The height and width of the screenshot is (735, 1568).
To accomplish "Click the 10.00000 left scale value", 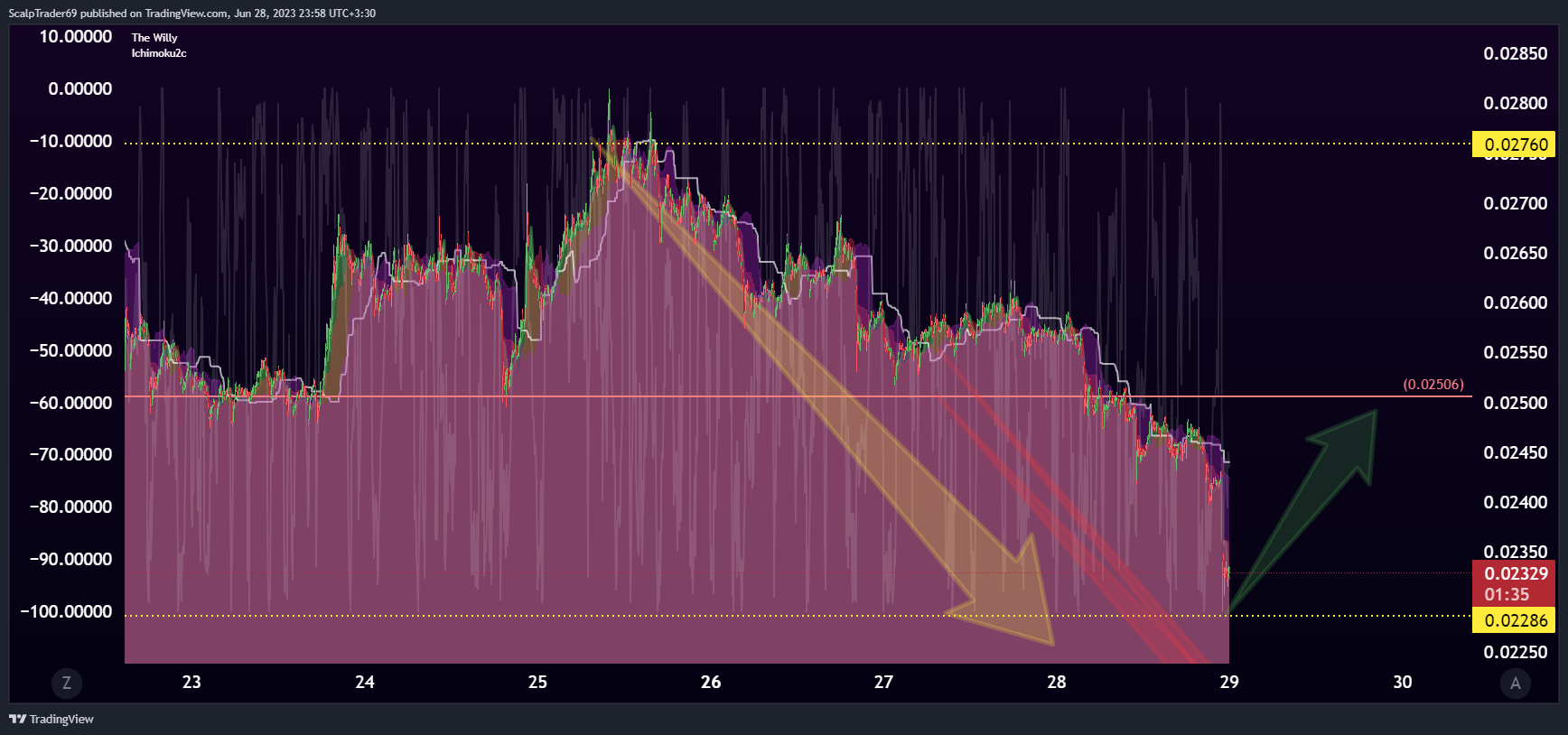I will [x=76, y=36].
